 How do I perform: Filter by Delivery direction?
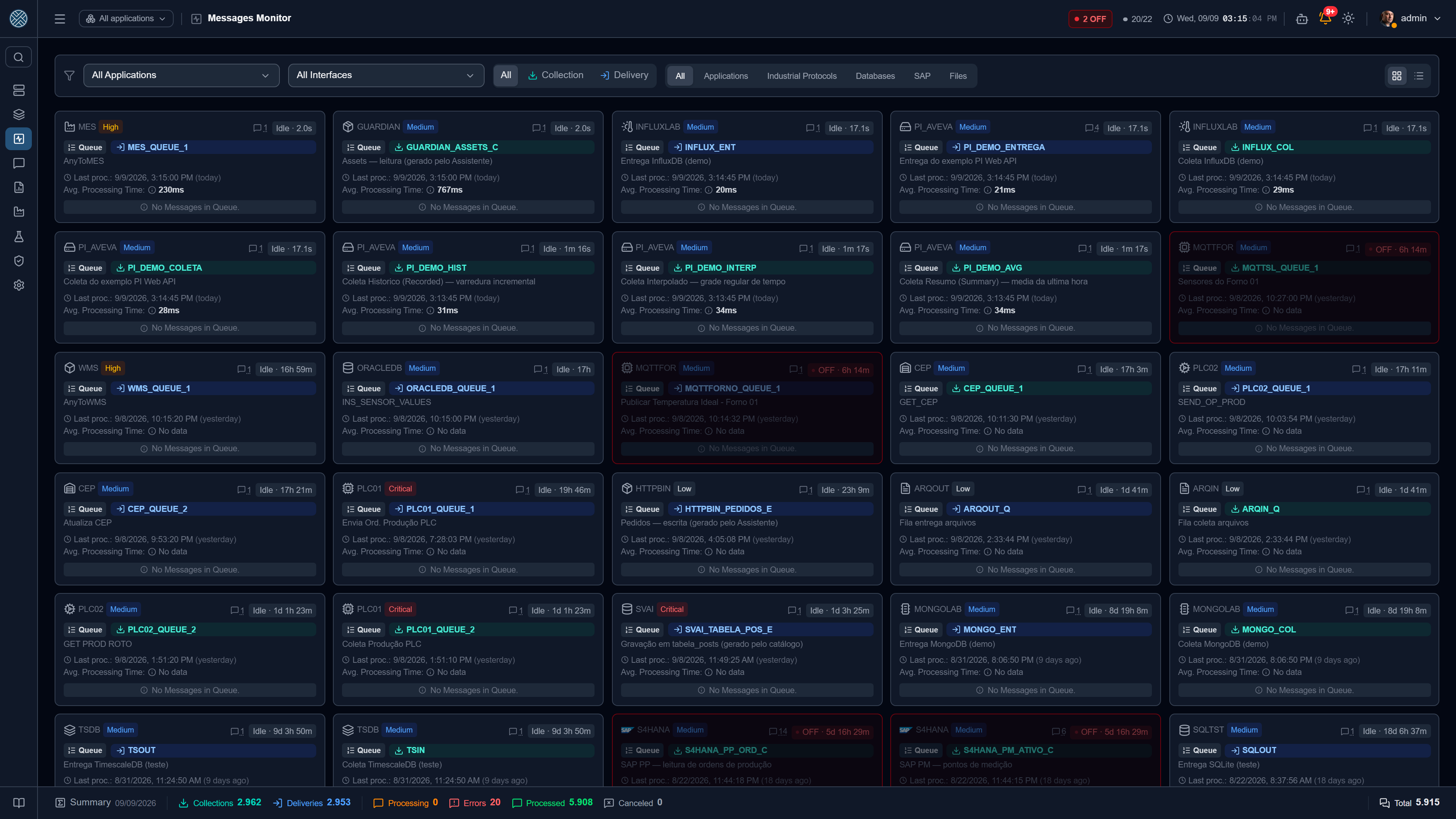(624, 75)
